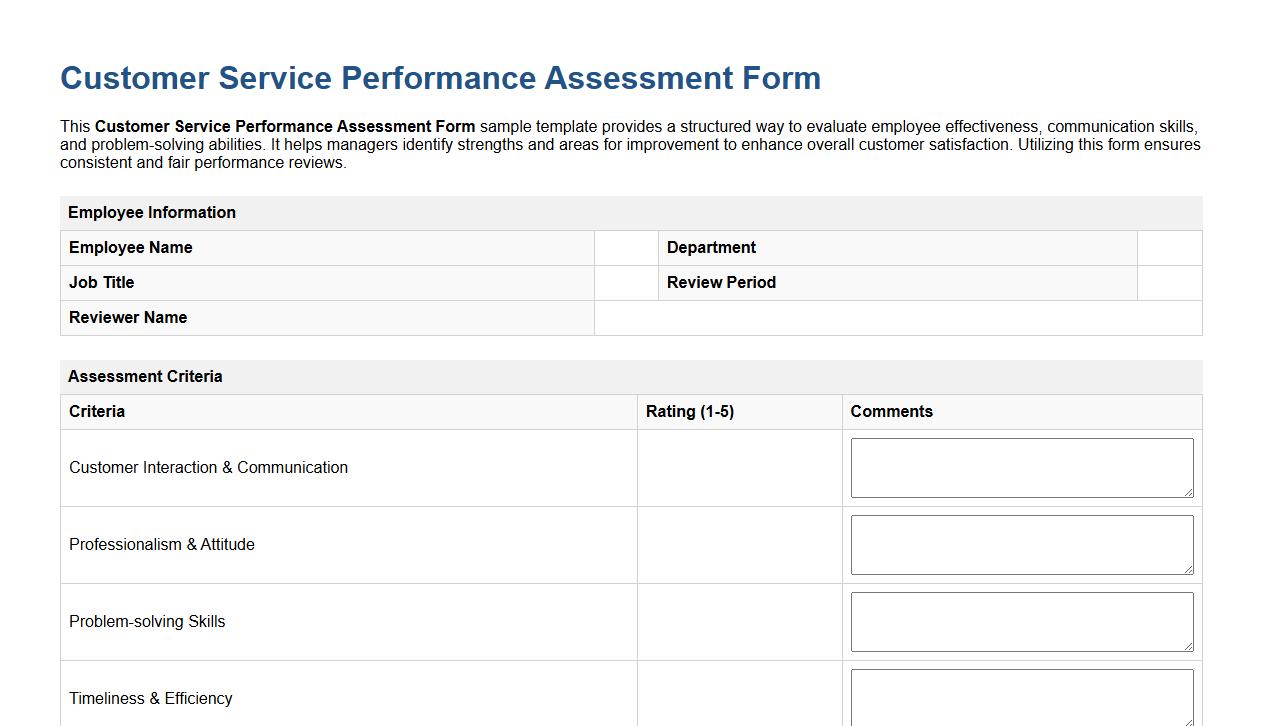Image resolution: width=1263 pixels, height=726 pixels.
Task: Click the Job Title input cell
Action: (x=625, y=282)
